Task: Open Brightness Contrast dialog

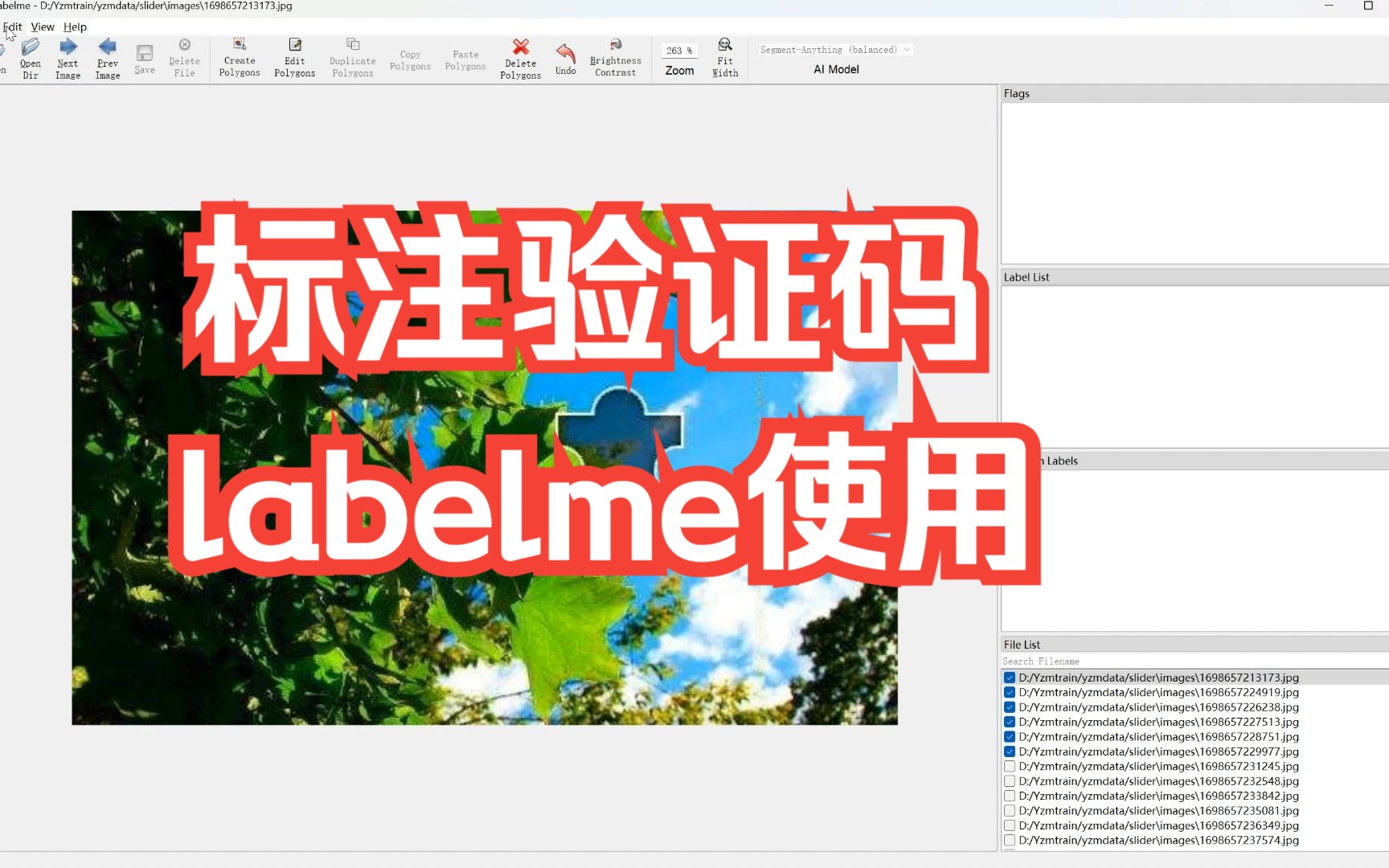Action: coord(616,58)
